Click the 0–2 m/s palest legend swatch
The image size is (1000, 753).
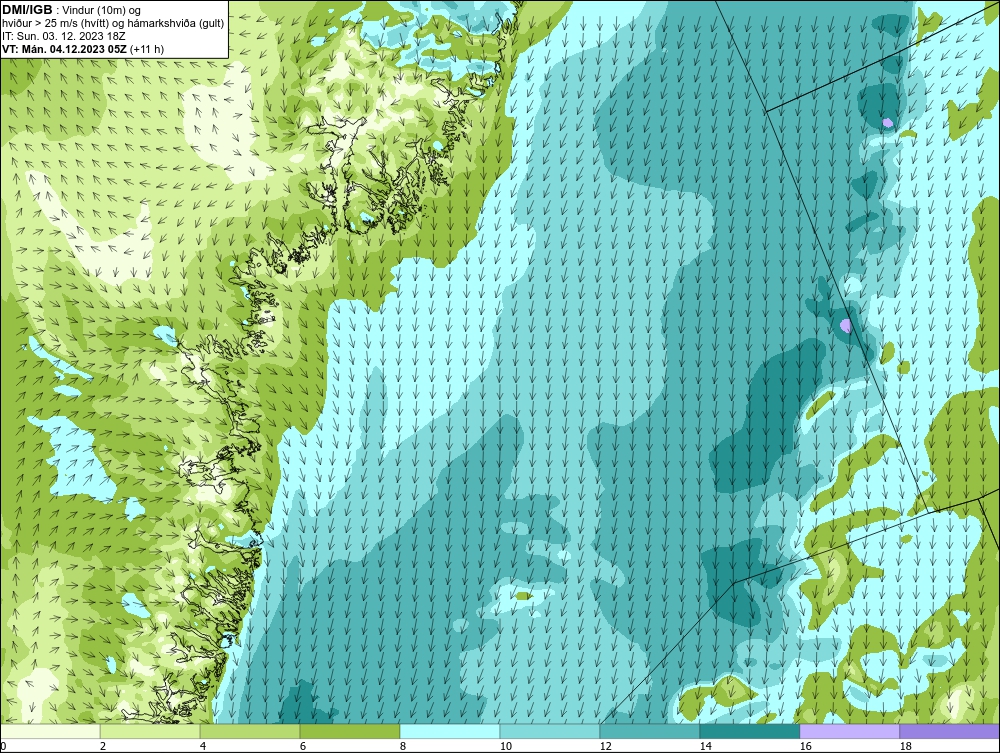point(50,731)
